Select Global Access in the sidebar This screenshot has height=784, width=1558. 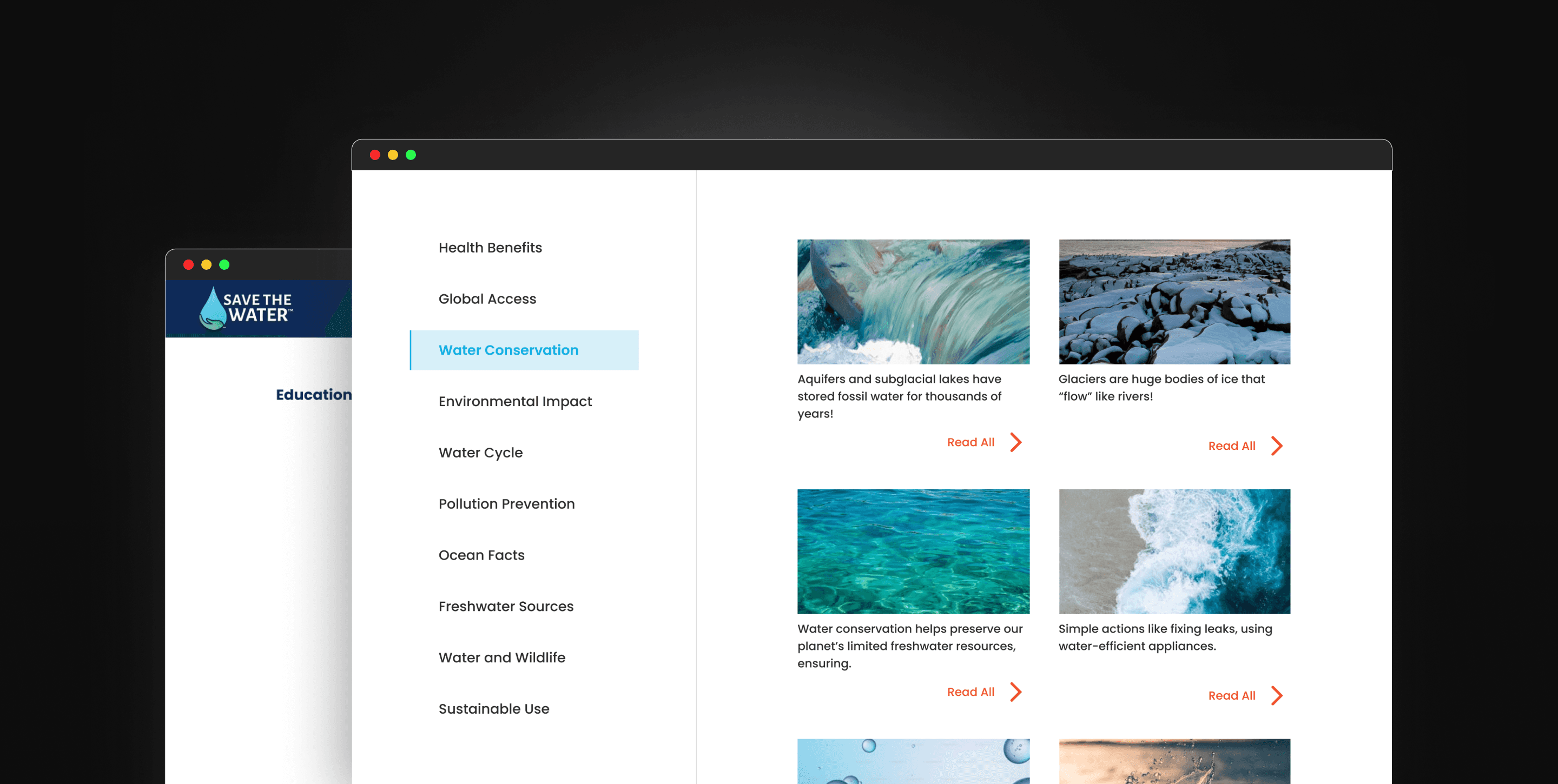pyautogui.click(x=487, y=298)
